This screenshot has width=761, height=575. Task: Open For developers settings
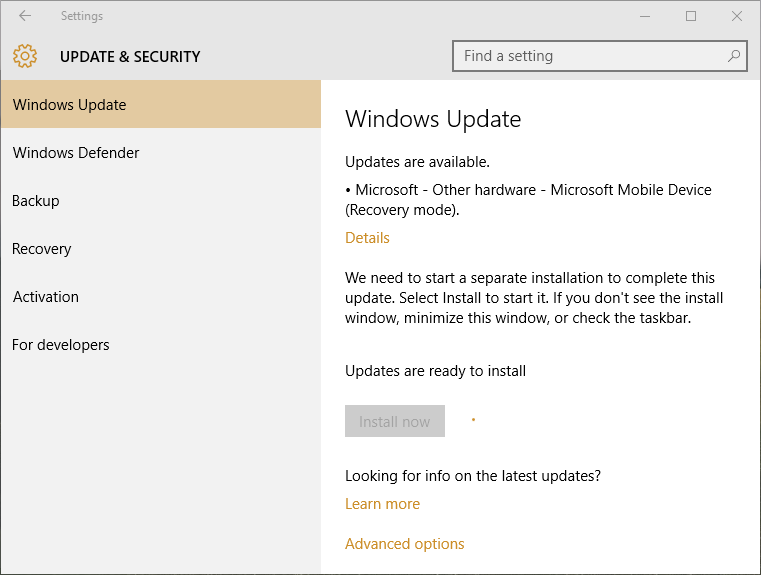[161, 345]
